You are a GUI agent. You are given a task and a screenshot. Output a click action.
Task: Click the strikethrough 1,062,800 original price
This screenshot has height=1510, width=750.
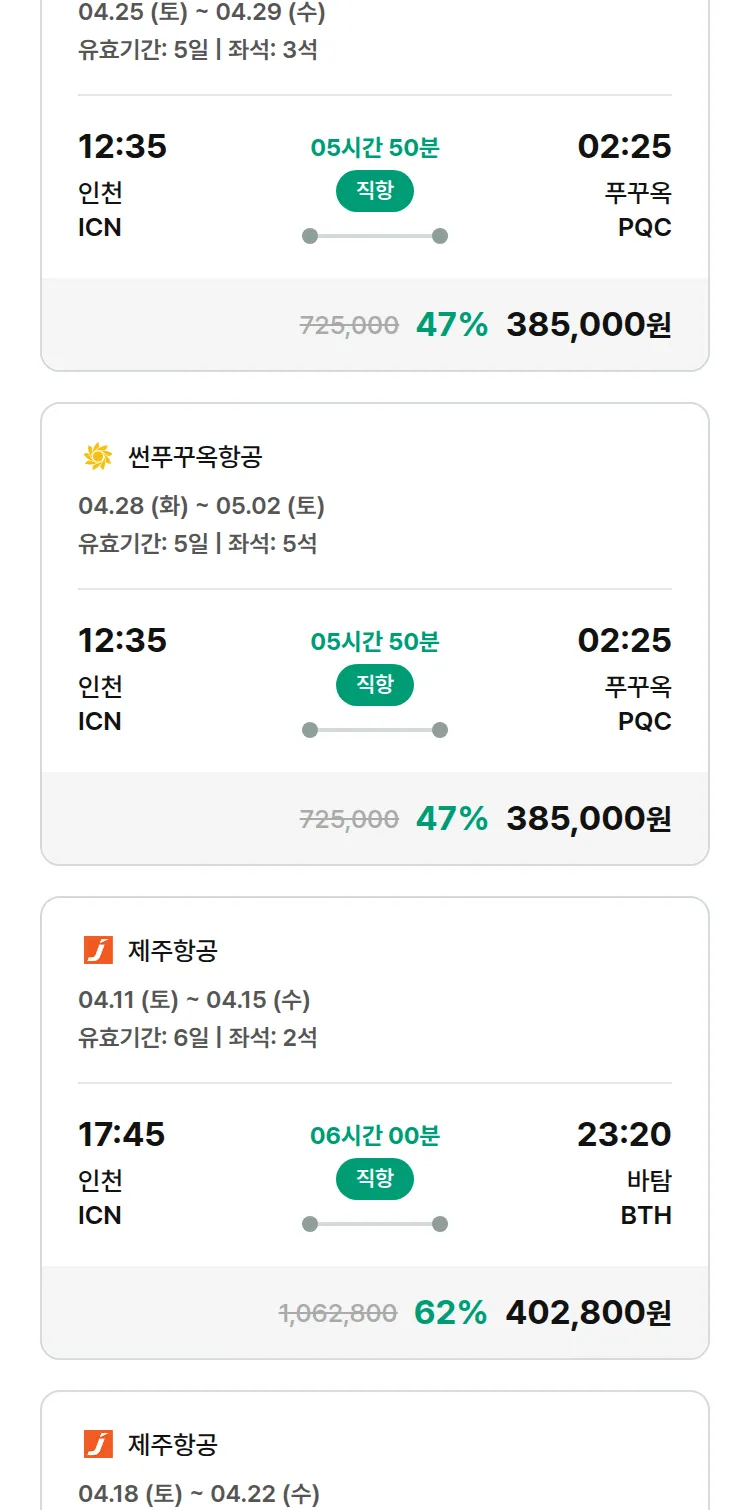[338, 1313]
